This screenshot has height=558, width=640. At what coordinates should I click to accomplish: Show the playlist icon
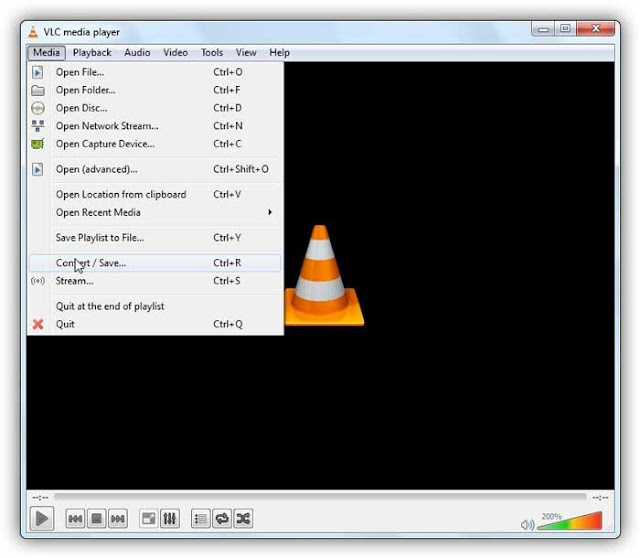tap(201, 519)
